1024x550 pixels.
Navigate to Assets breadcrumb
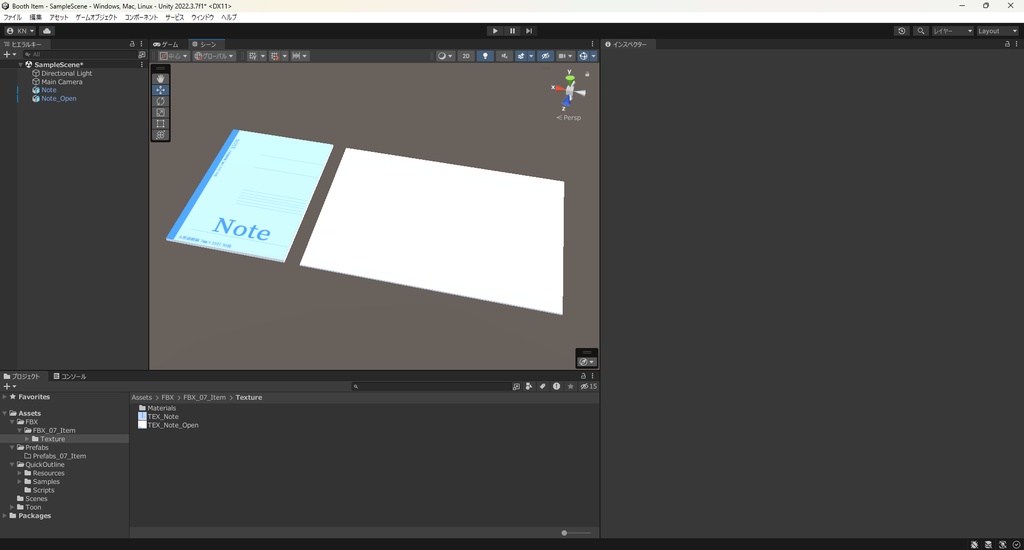pyautogui.click(x=142, y=397)
